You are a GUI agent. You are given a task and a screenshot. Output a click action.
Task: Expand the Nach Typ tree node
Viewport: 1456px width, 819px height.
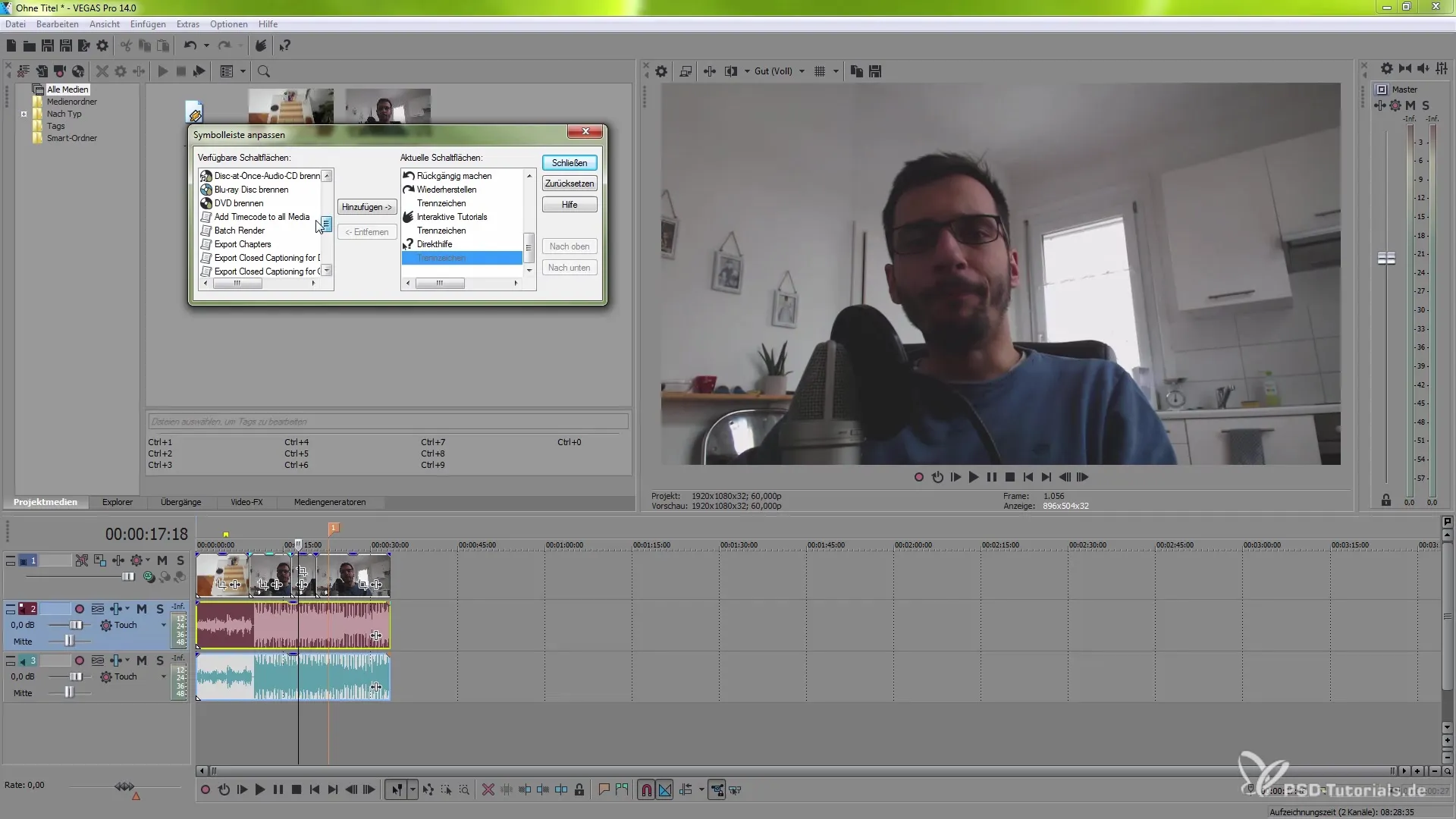[x=24, y=115]
